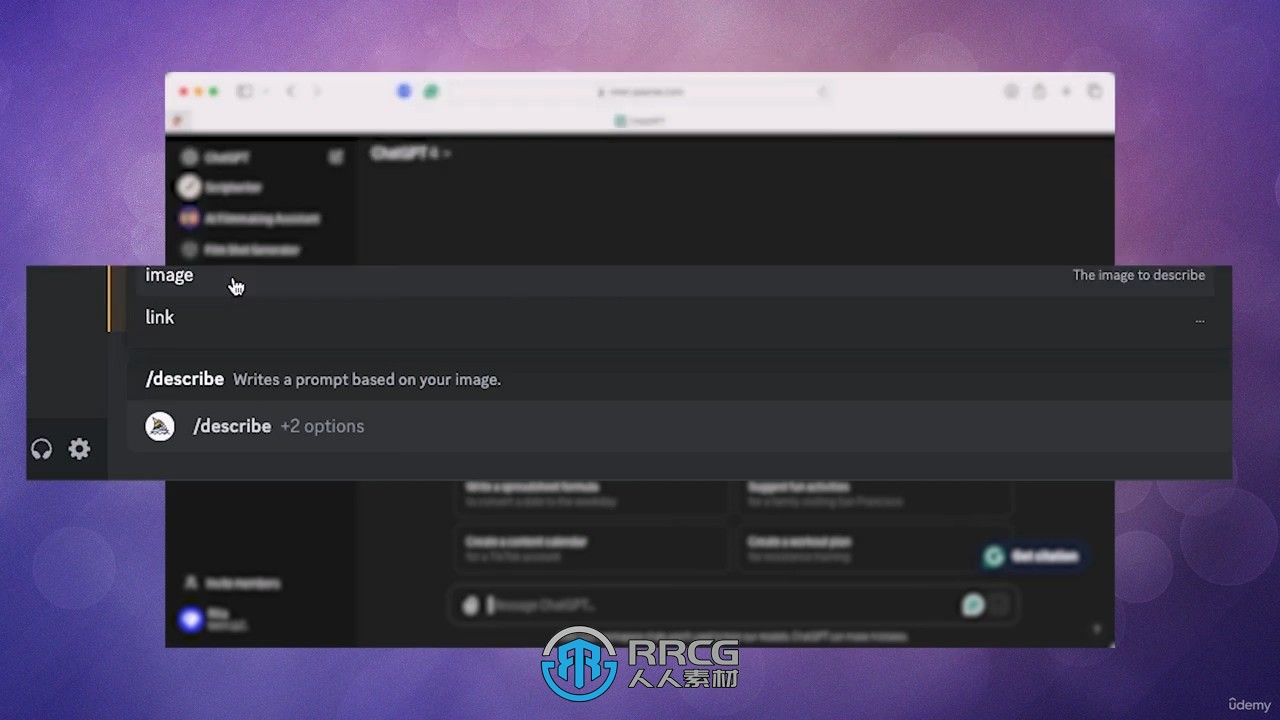Choose 'Suggest fun activities' suggestion
The height and width of the screenshot is (720, 1280).
click(x=874, y=494)
